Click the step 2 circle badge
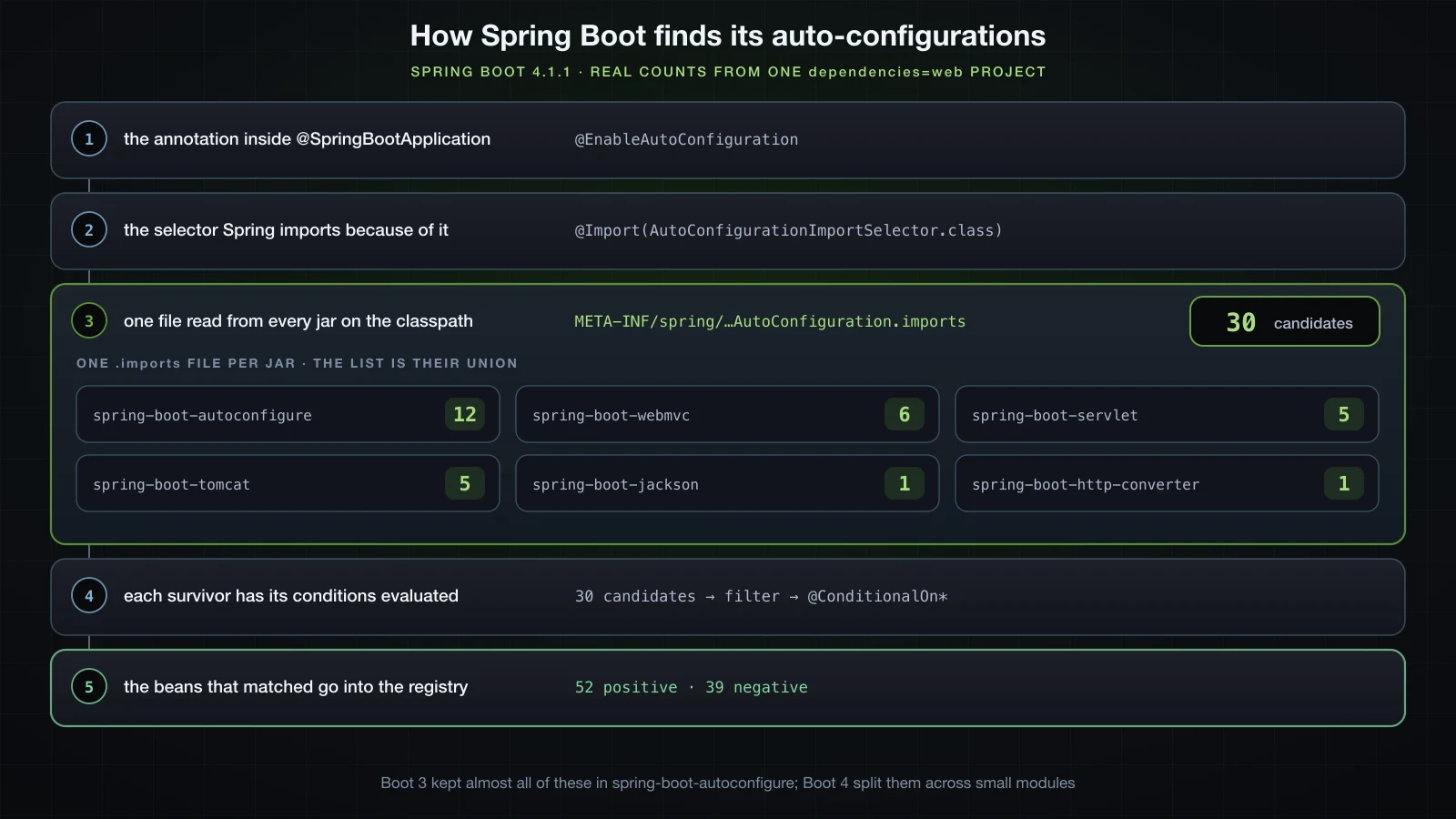 coord(89,230)
